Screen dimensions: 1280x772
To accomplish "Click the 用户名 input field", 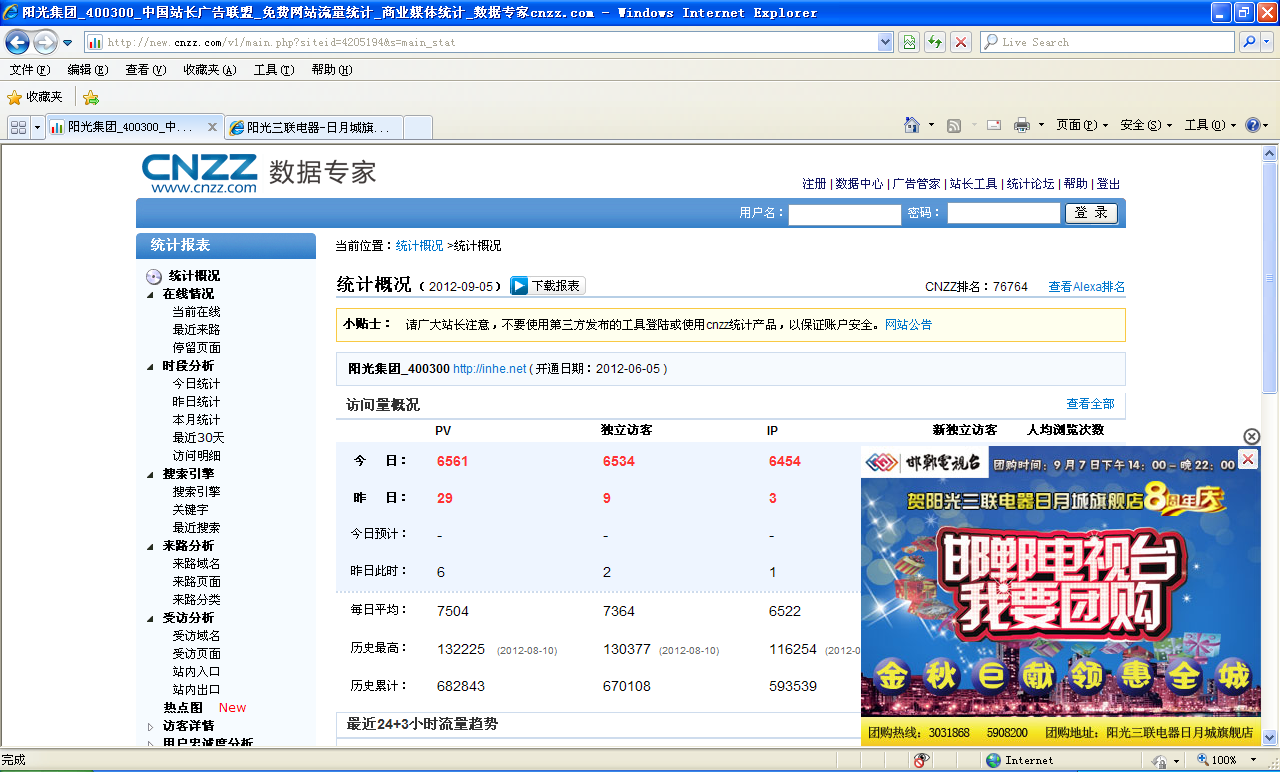I will tap(845, 214).
